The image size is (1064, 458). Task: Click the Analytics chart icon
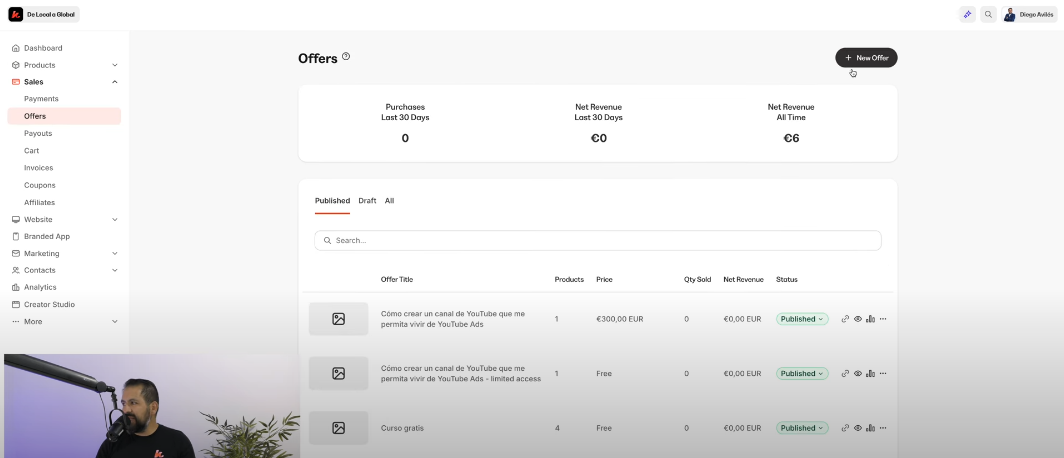(16, 288)
